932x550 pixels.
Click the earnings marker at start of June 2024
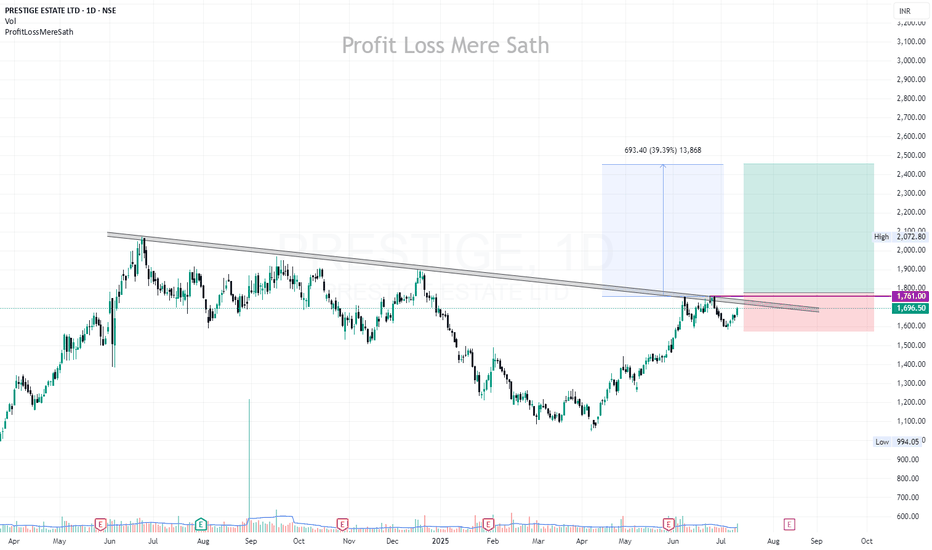[x=100, y=524]
